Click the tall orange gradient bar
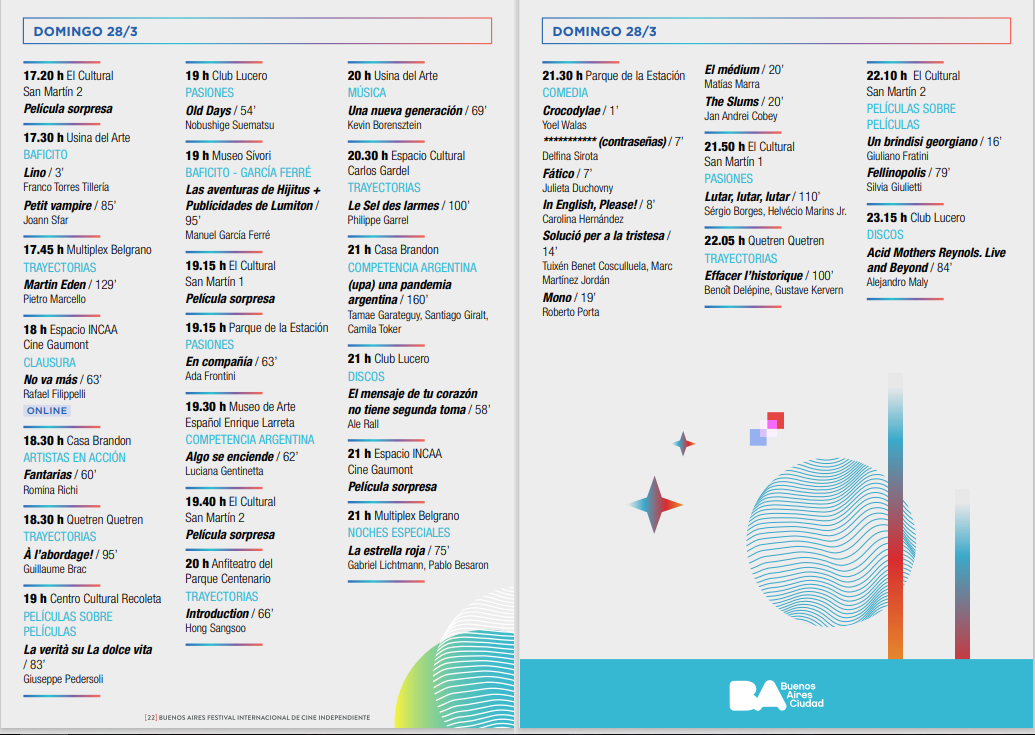The width and height of the screenshot is (1035, 735). coord(895,516)
